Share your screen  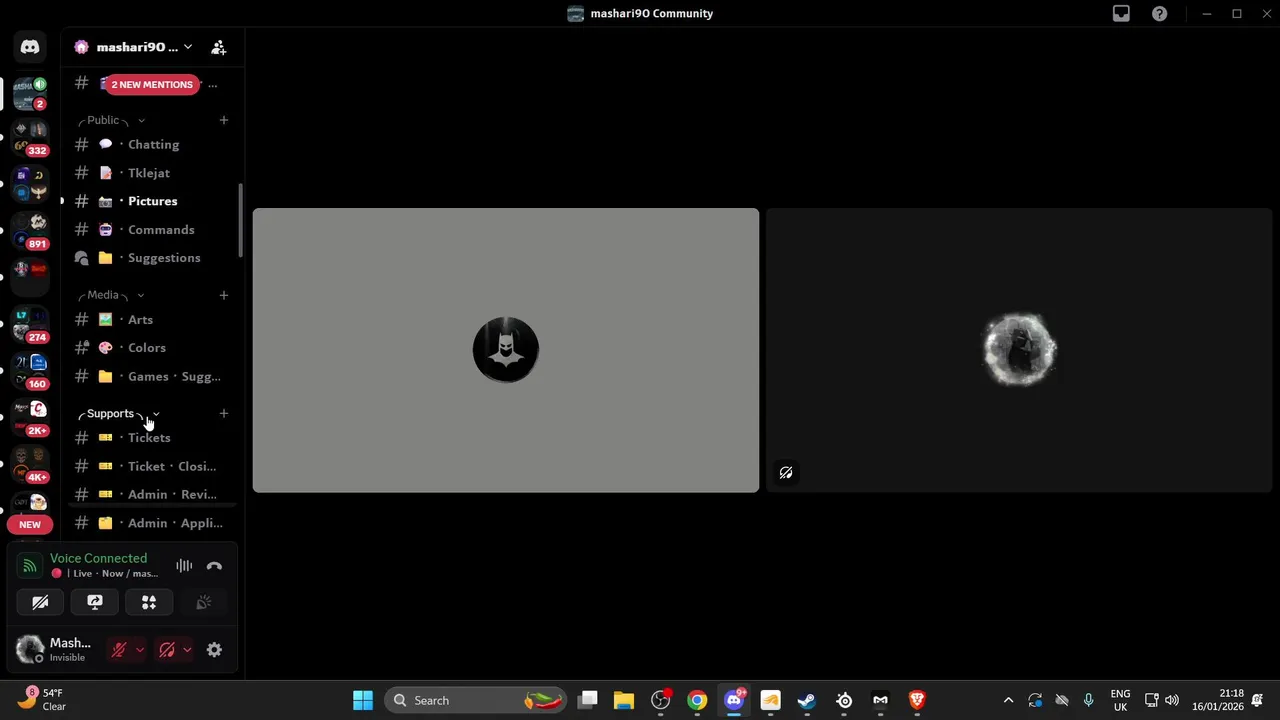point(95,602)
